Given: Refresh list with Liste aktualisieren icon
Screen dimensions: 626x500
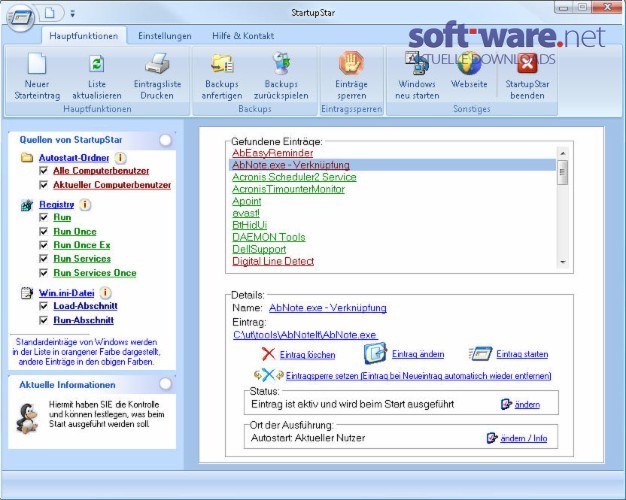Looking at the screenshot, I should pyautogui.click(x=97, y=63).
